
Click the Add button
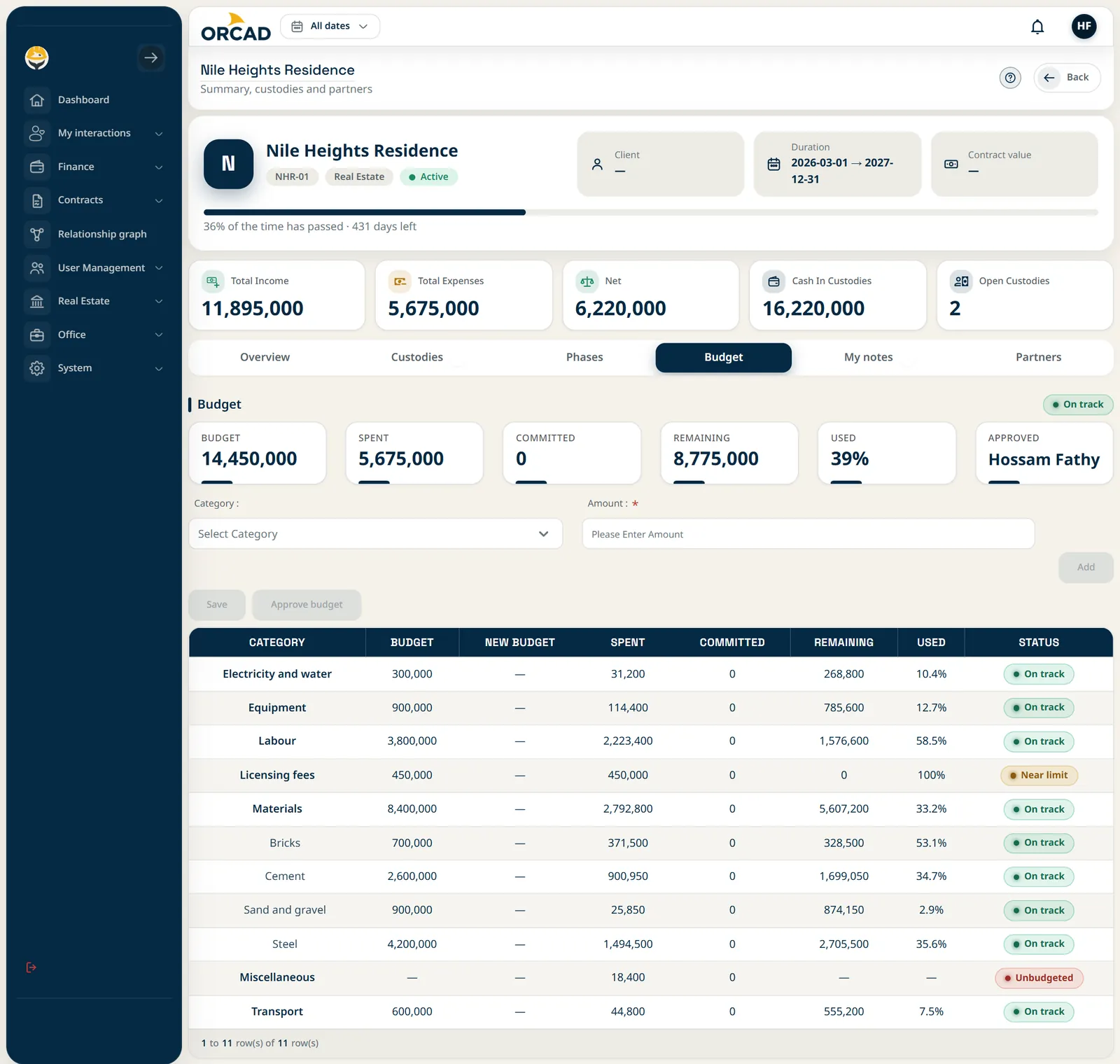coord(1086,567)
